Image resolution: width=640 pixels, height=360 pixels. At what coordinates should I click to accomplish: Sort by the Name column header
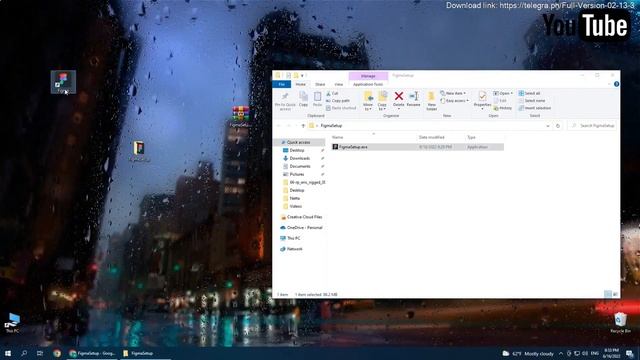tap(338, 138)
